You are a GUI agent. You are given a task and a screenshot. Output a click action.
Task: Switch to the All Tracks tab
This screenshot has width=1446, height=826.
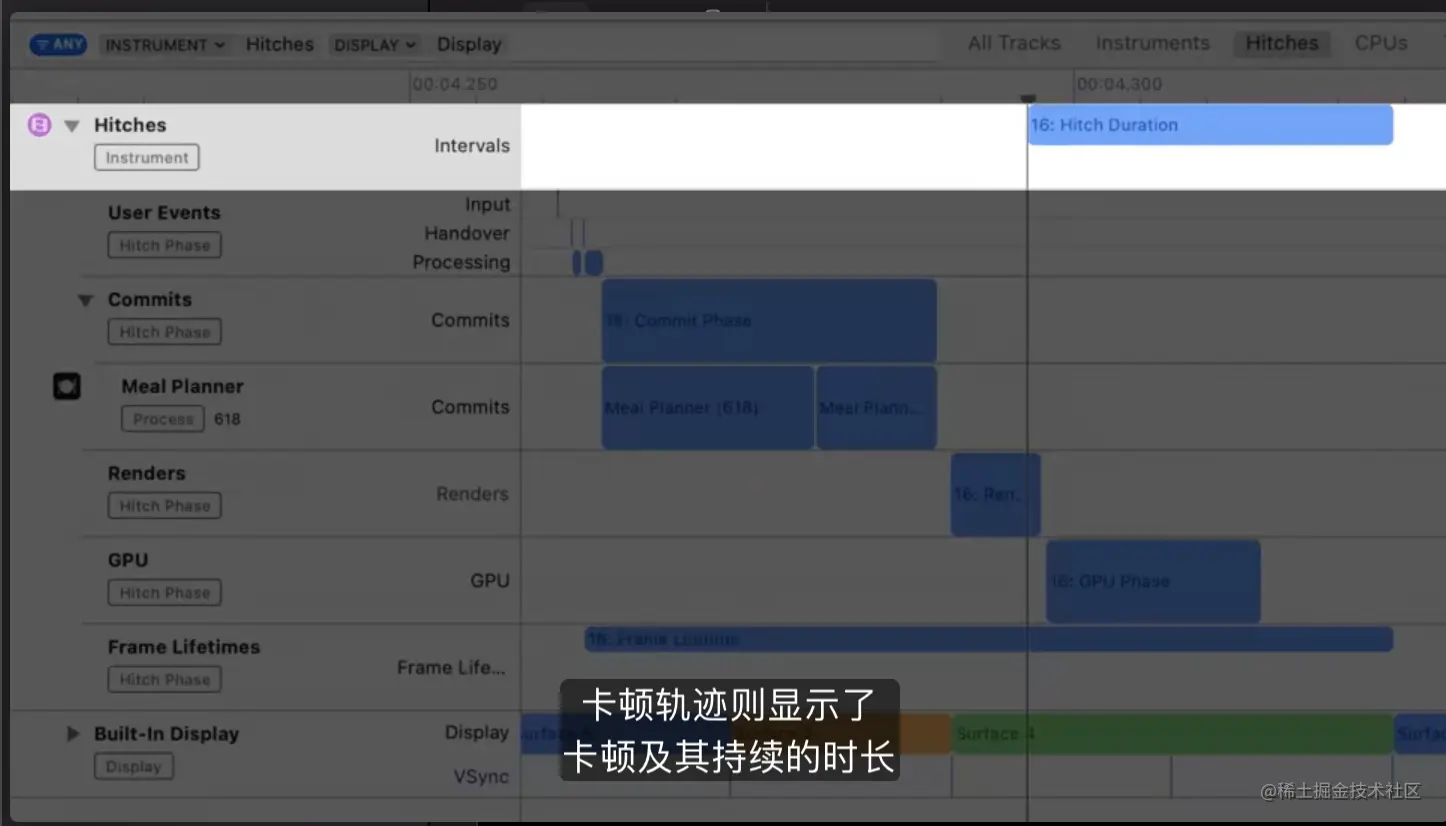click(x=1014, y=43)
